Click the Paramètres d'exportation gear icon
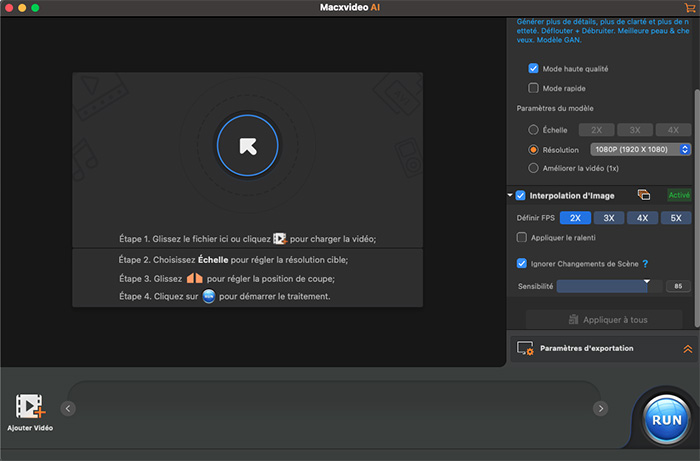 (525, 348)
